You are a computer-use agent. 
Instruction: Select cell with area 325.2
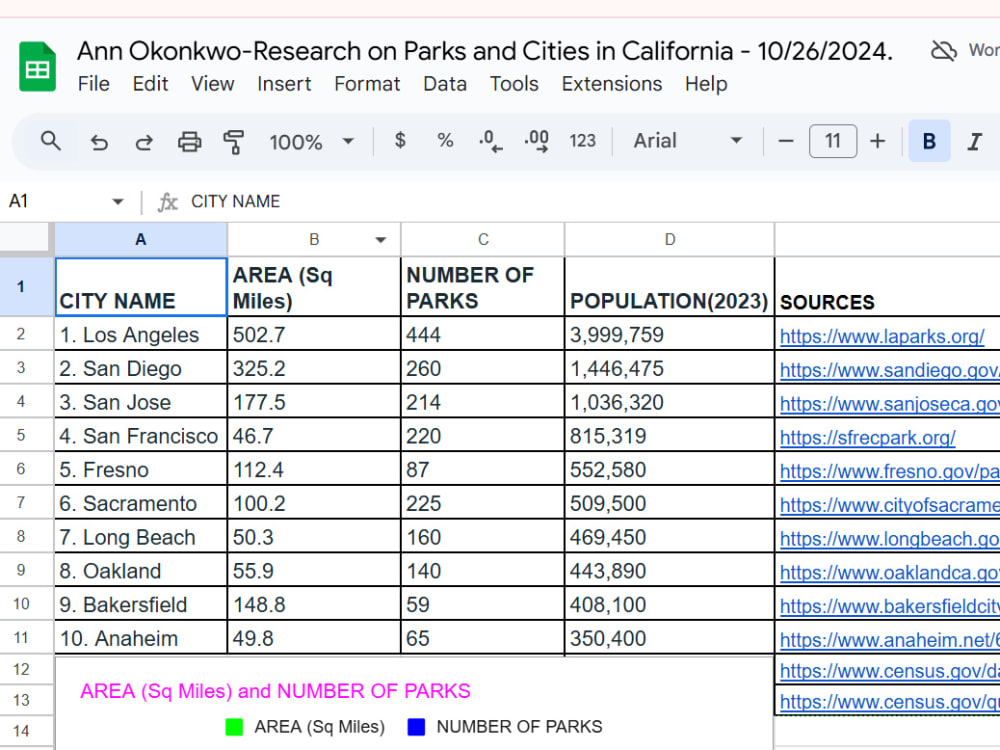314,368
